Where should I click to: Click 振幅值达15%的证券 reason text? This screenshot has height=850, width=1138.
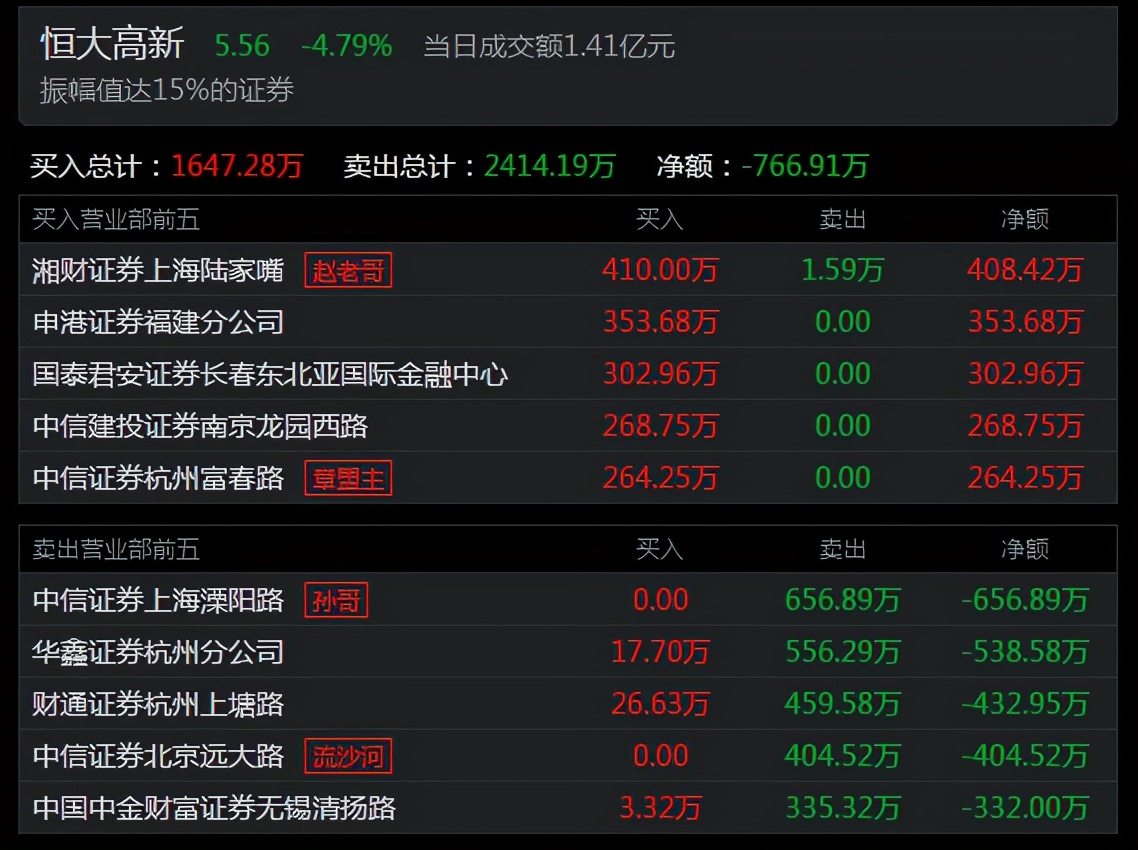[x=167, y=91]
